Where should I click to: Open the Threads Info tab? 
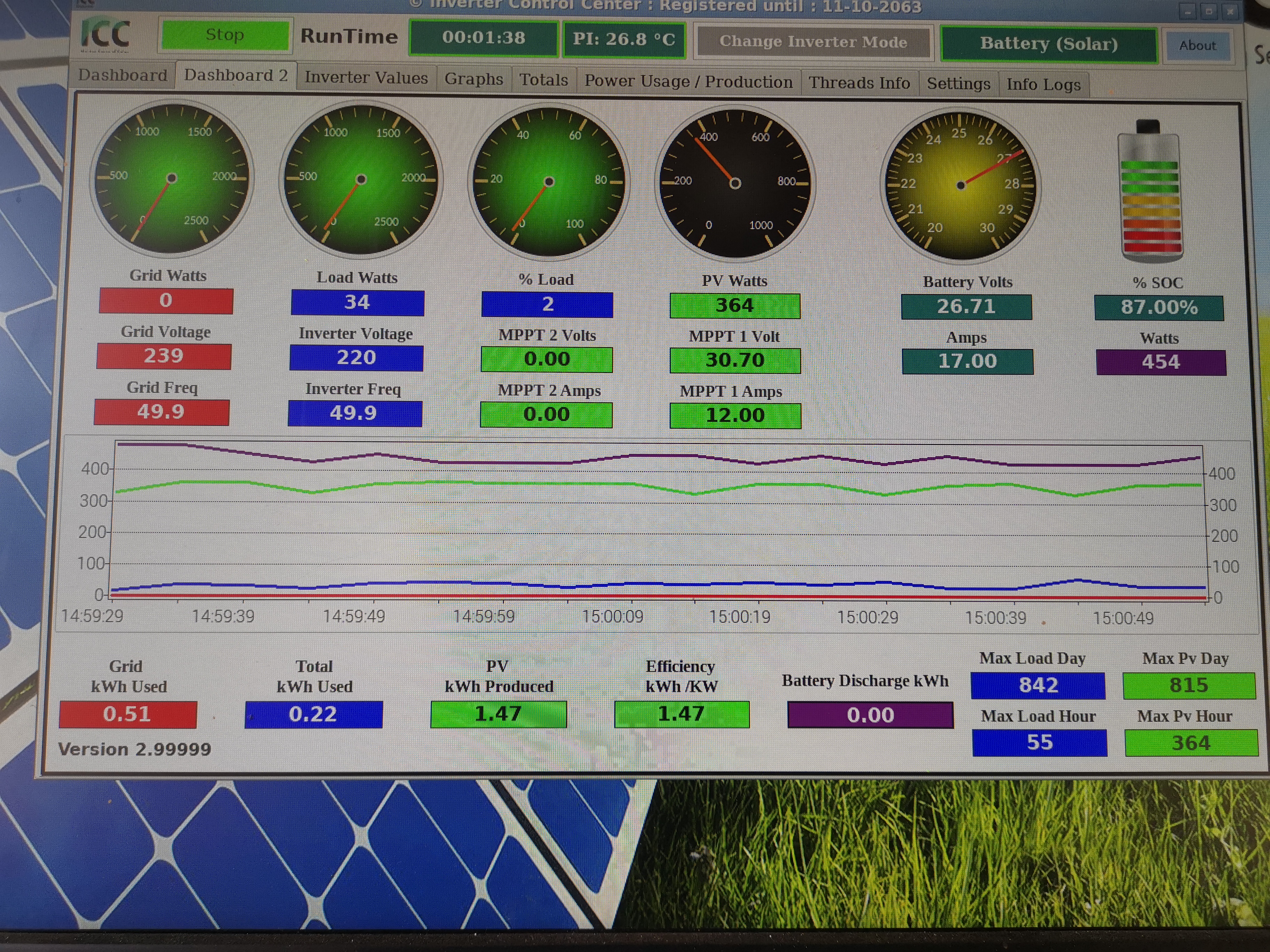(x=859, y=82)
